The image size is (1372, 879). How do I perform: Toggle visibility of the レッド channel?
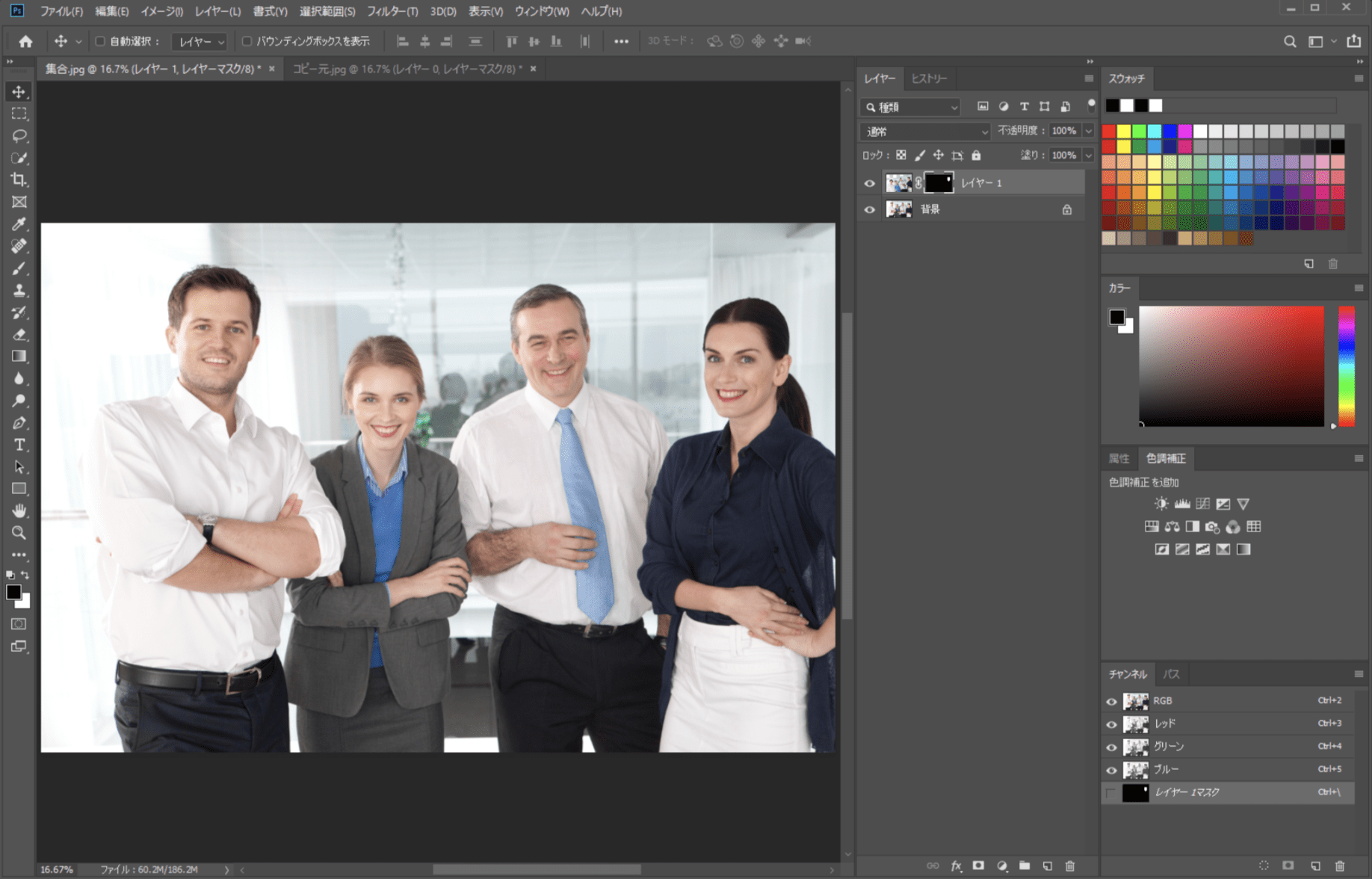1111,724
